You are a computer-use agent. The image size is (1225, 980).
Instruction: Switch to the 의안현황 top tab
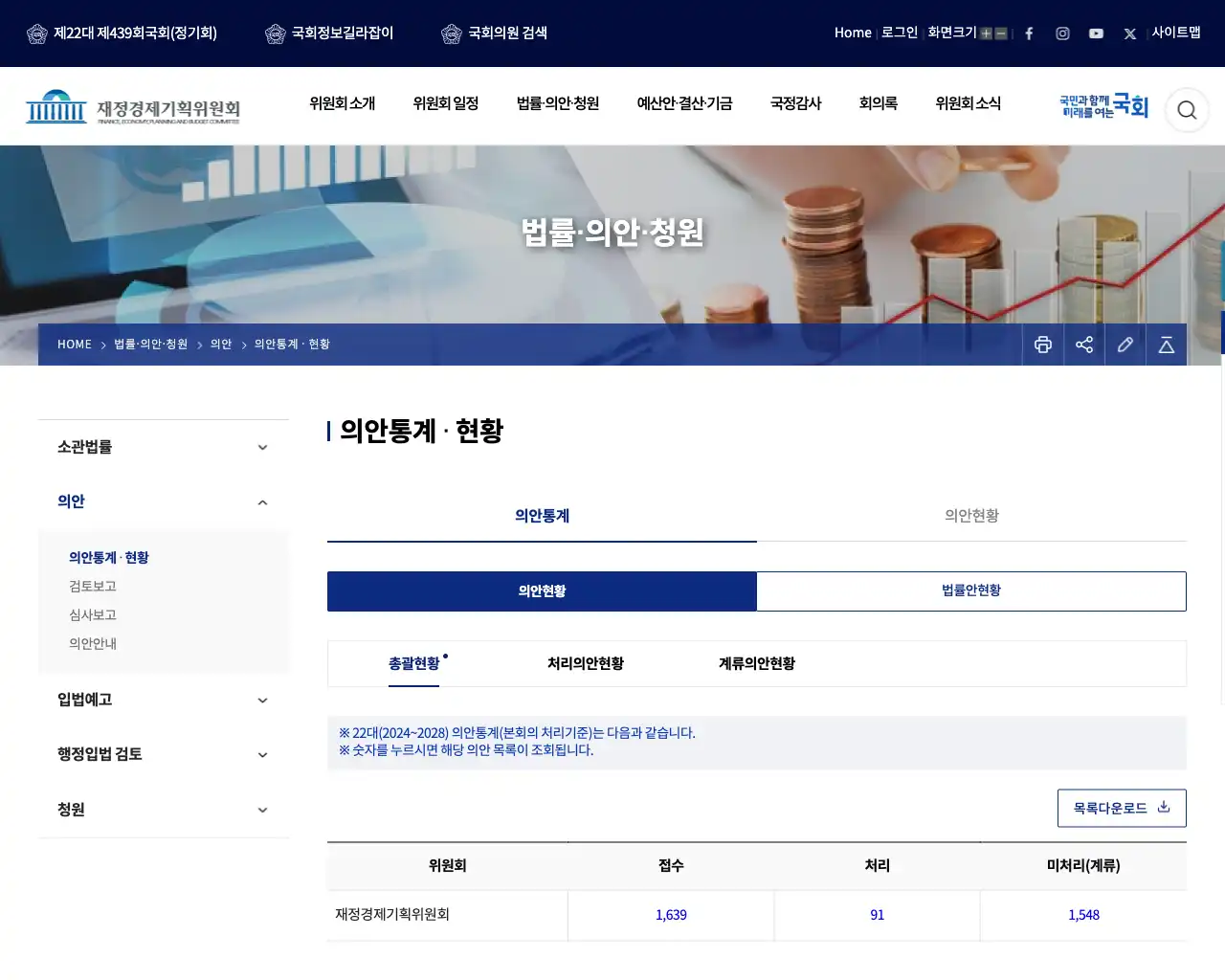[971, 516]
